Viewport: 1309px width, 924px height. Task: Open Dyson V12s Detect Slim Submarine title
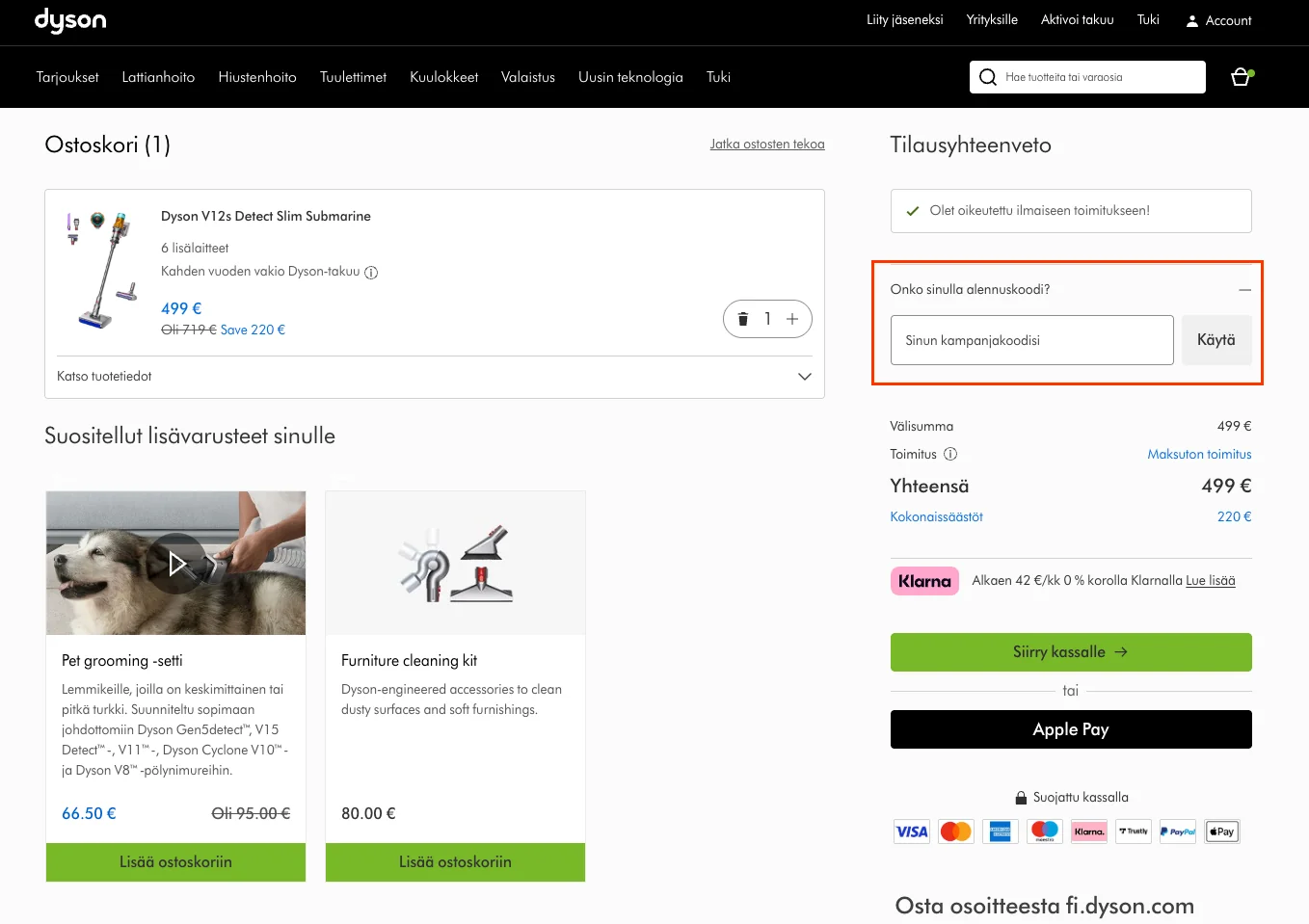266,216
